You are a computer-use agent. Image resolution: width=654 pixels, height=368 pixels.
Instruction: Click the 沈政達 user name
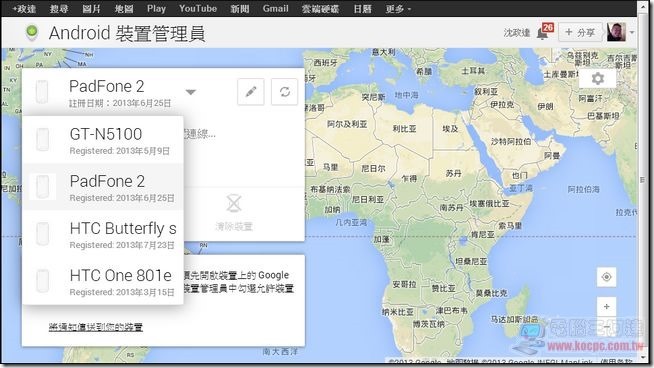coord(517,33)
